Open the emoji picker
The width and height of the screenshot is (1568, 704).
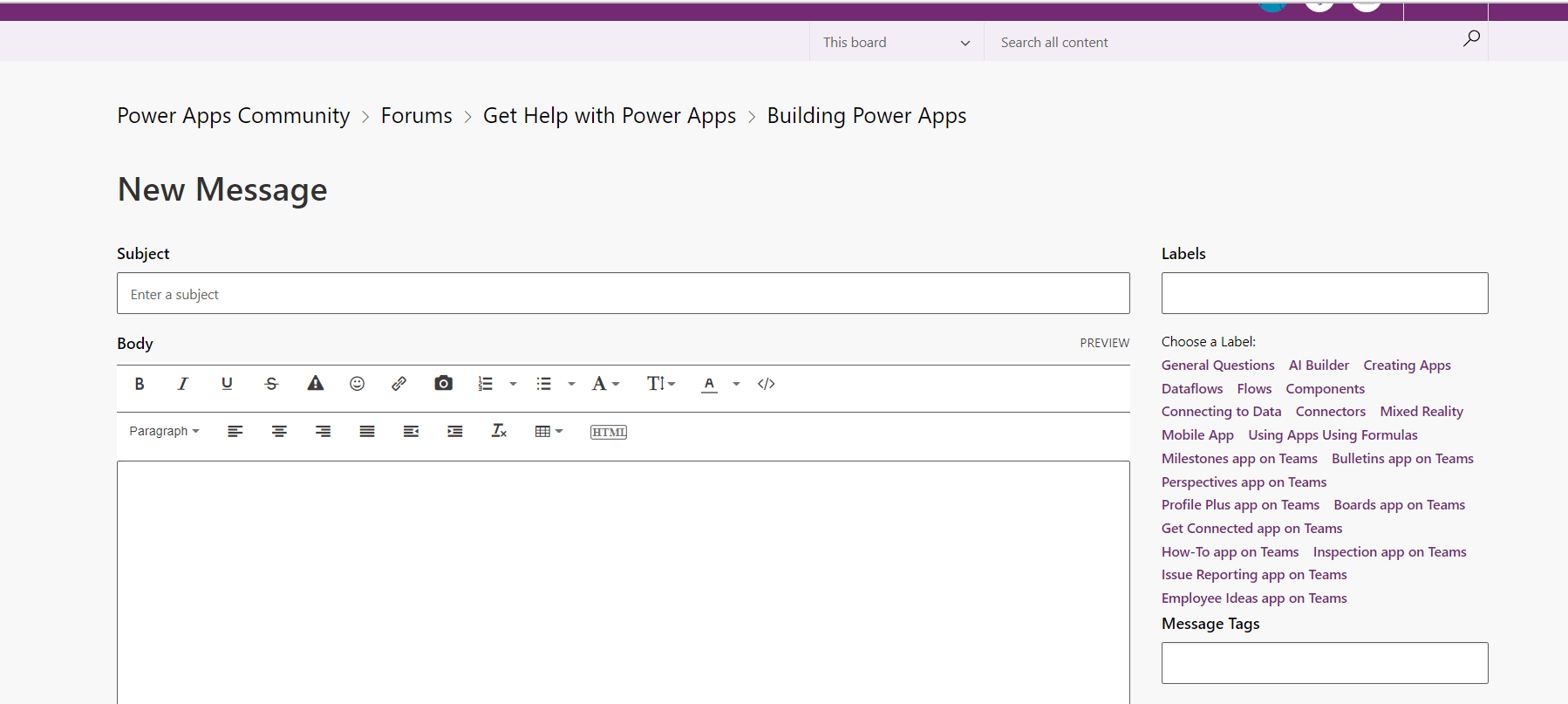point(358,384)
